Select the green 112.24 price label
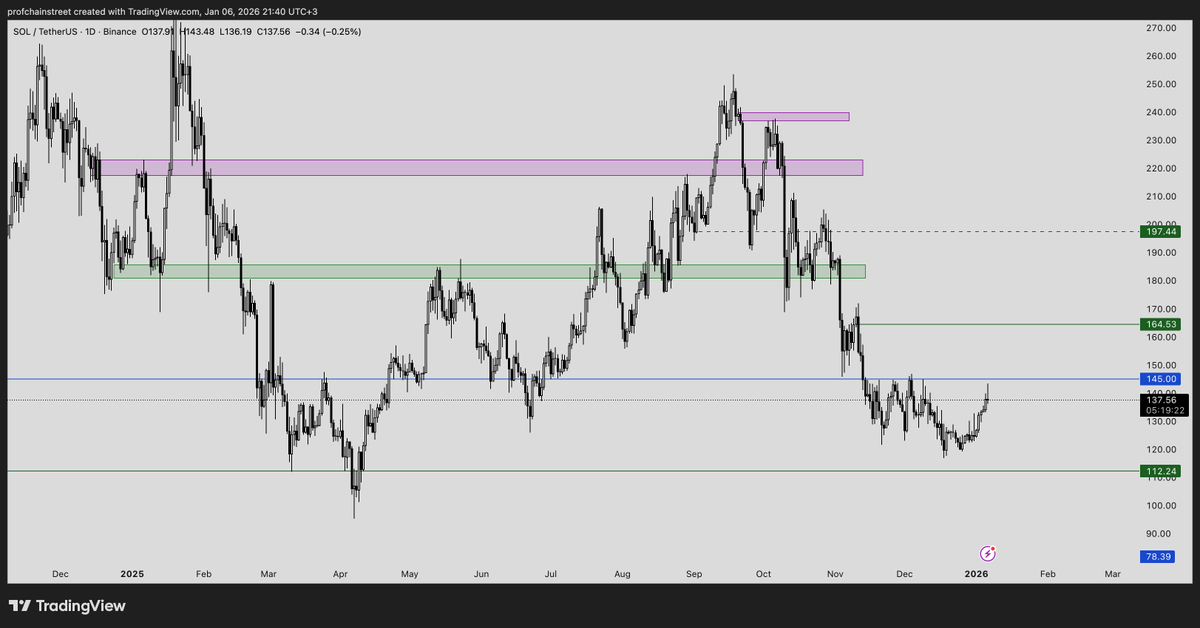 (x=1161, y=471)
